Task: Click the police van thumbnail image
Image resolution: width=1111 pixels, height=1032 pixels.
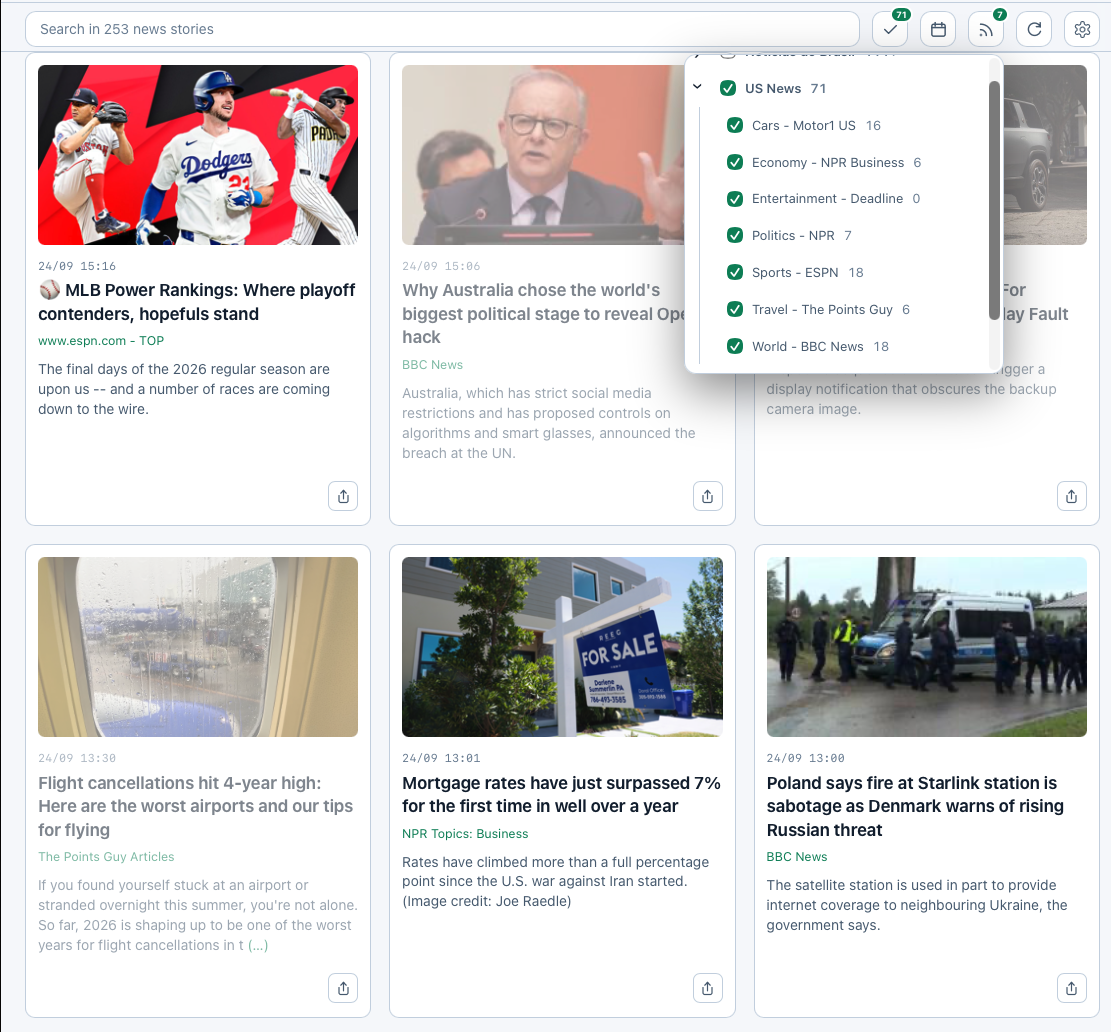Action: click(x=926, y=647)
